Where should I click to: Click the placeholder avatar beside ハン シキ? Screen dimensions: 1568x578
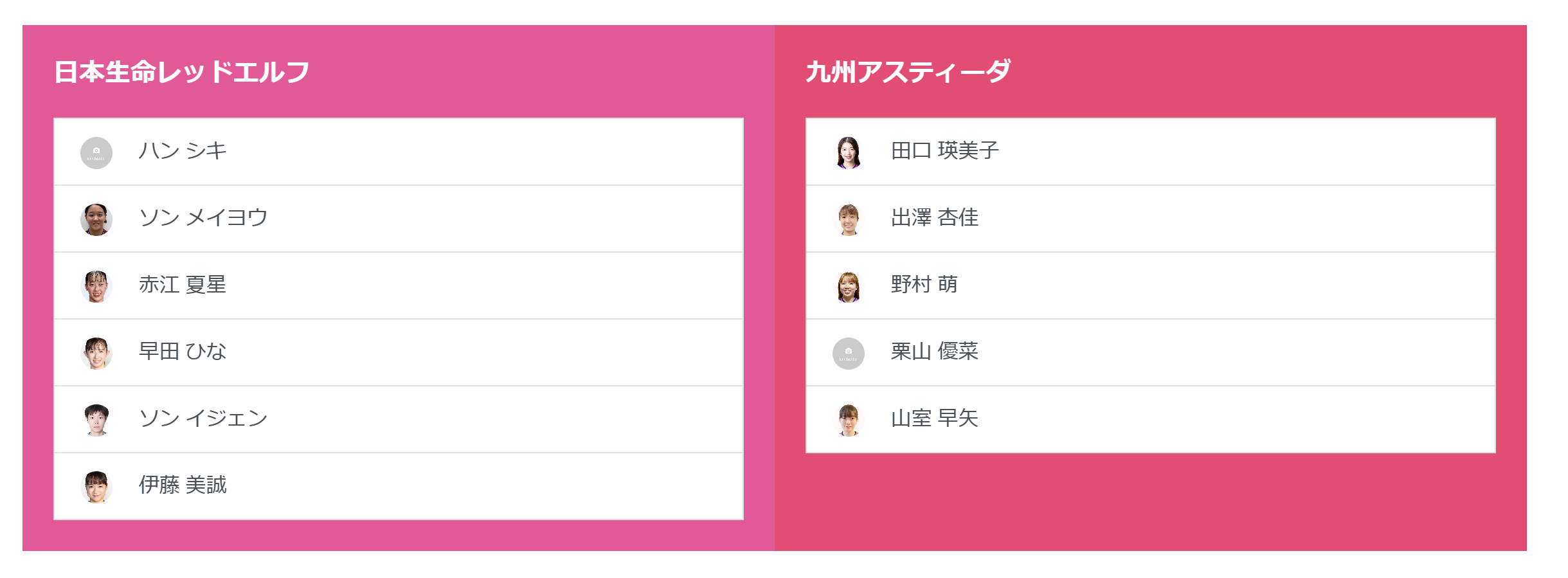click(x=96, y=153)
